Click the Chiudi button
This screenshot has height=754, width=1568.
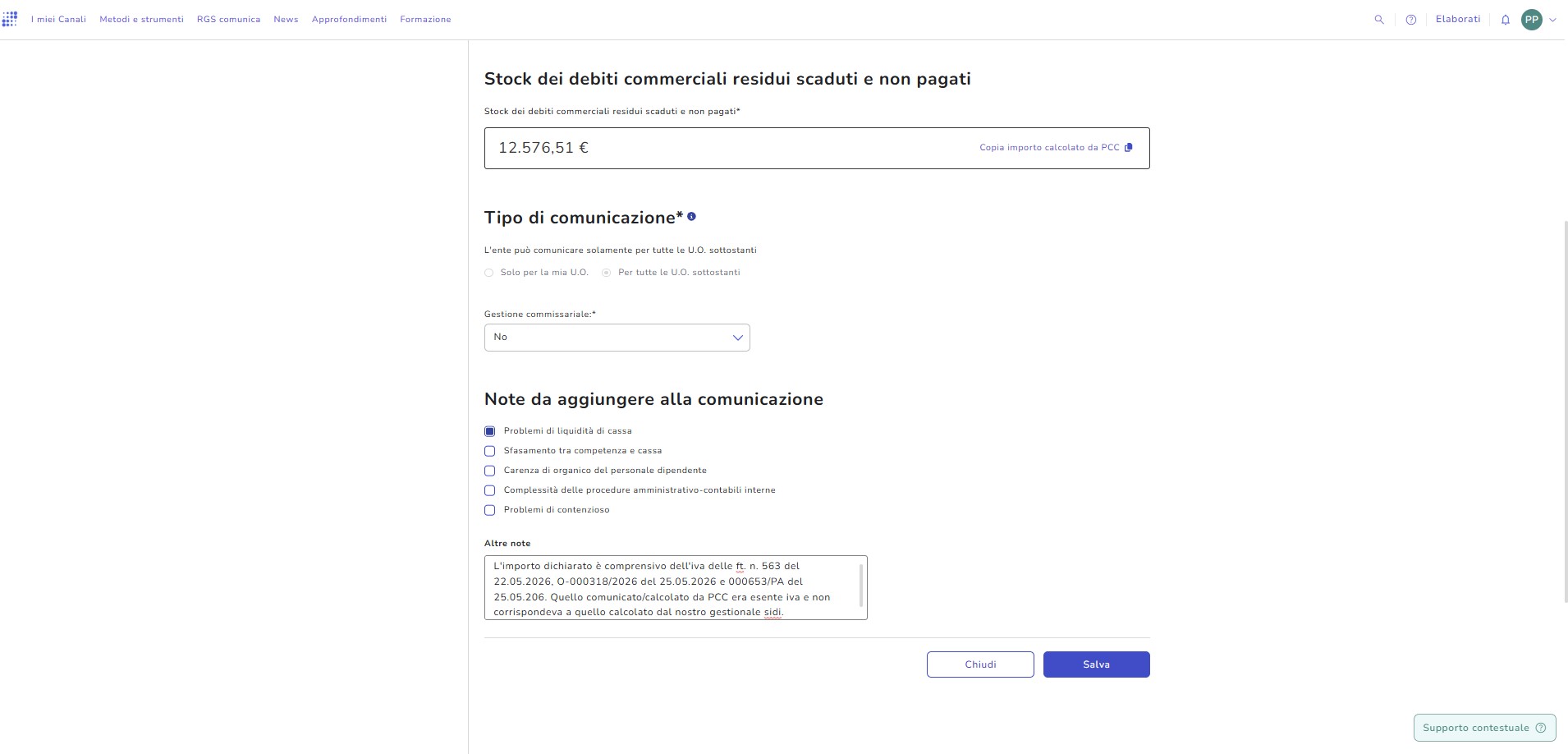point(980,664)
